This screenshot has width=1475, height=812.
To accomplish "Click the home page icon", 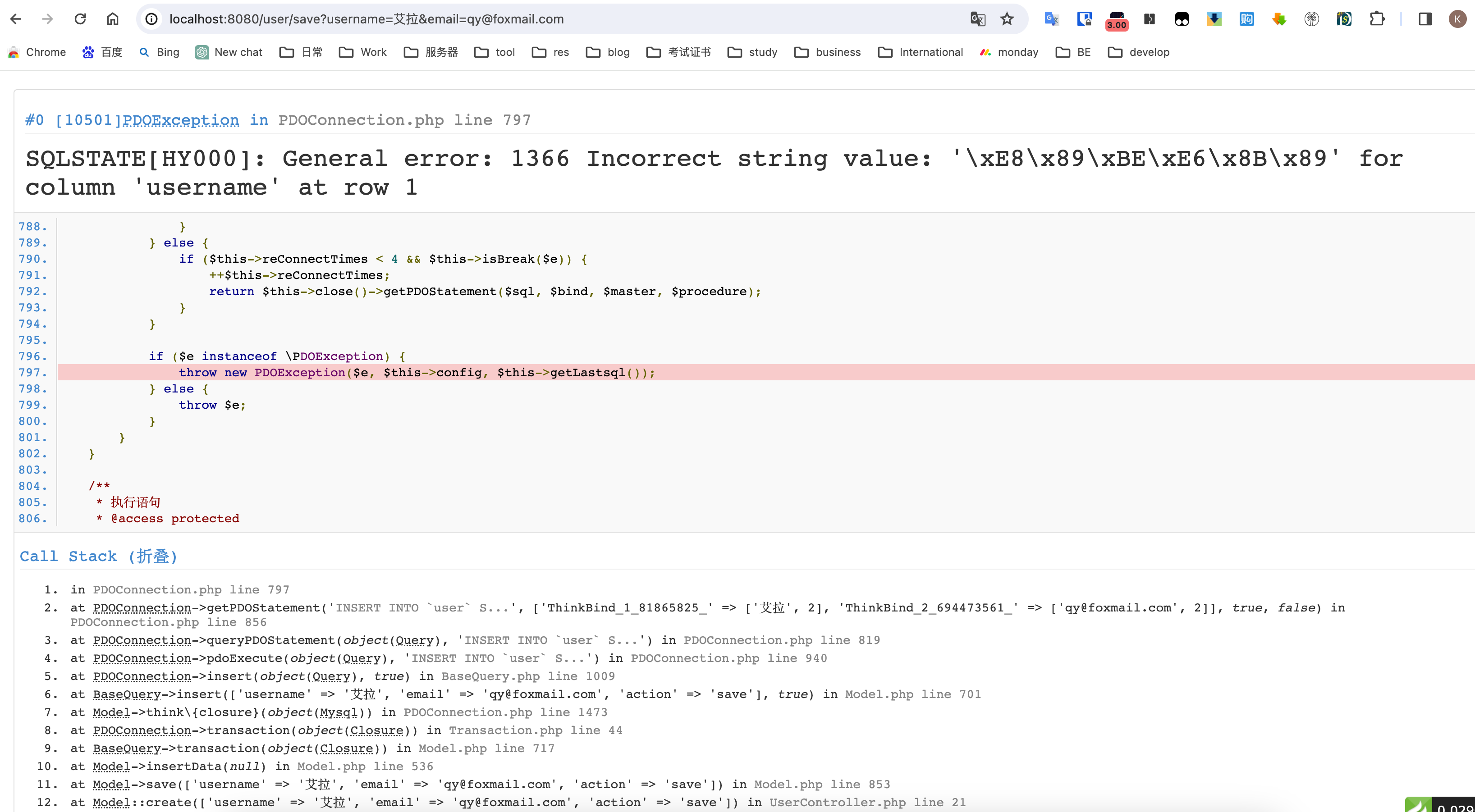I will click(113, 19).
